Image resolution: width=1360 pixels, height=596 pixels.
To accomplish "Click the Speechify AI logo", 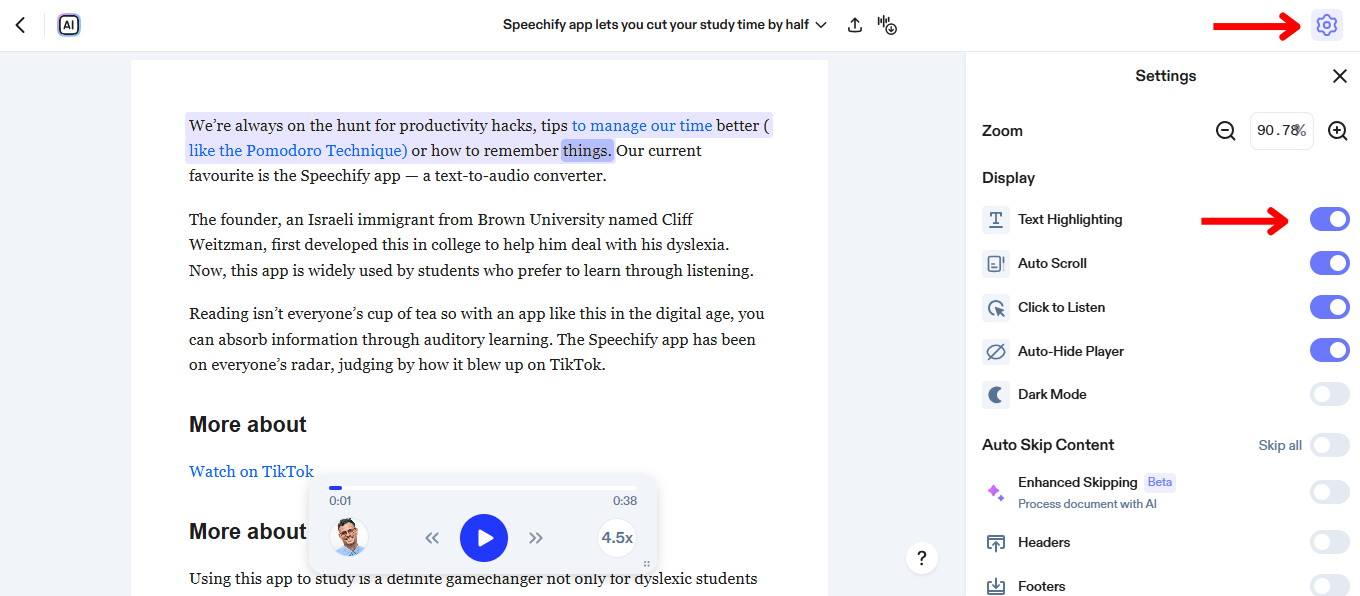I will (x=68, y=25).
